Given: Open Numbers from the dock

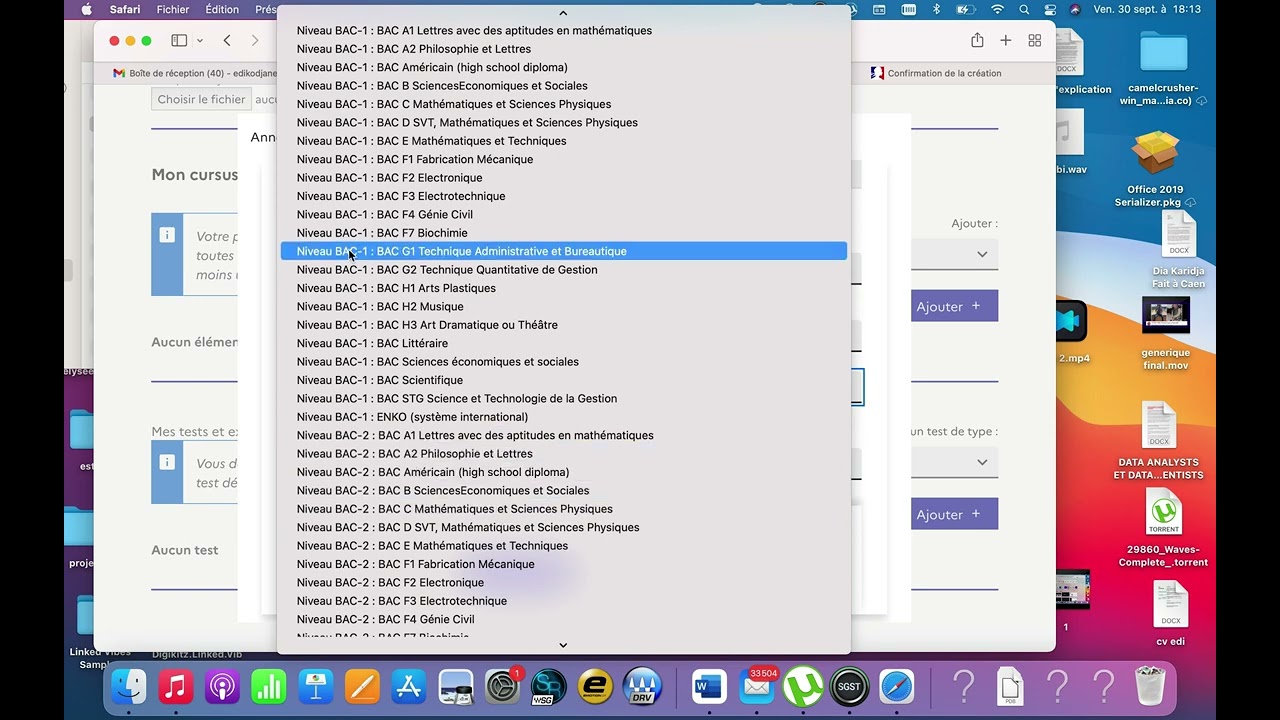Looking at the screenshot, I should tap(268, 687).
